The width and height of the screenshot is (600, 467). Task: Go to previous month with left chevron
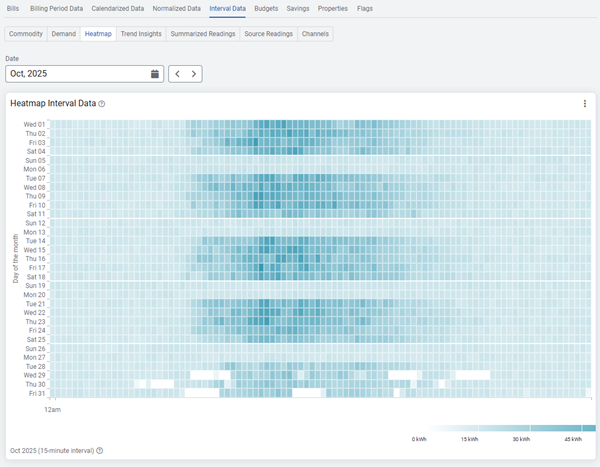(177, 74)
